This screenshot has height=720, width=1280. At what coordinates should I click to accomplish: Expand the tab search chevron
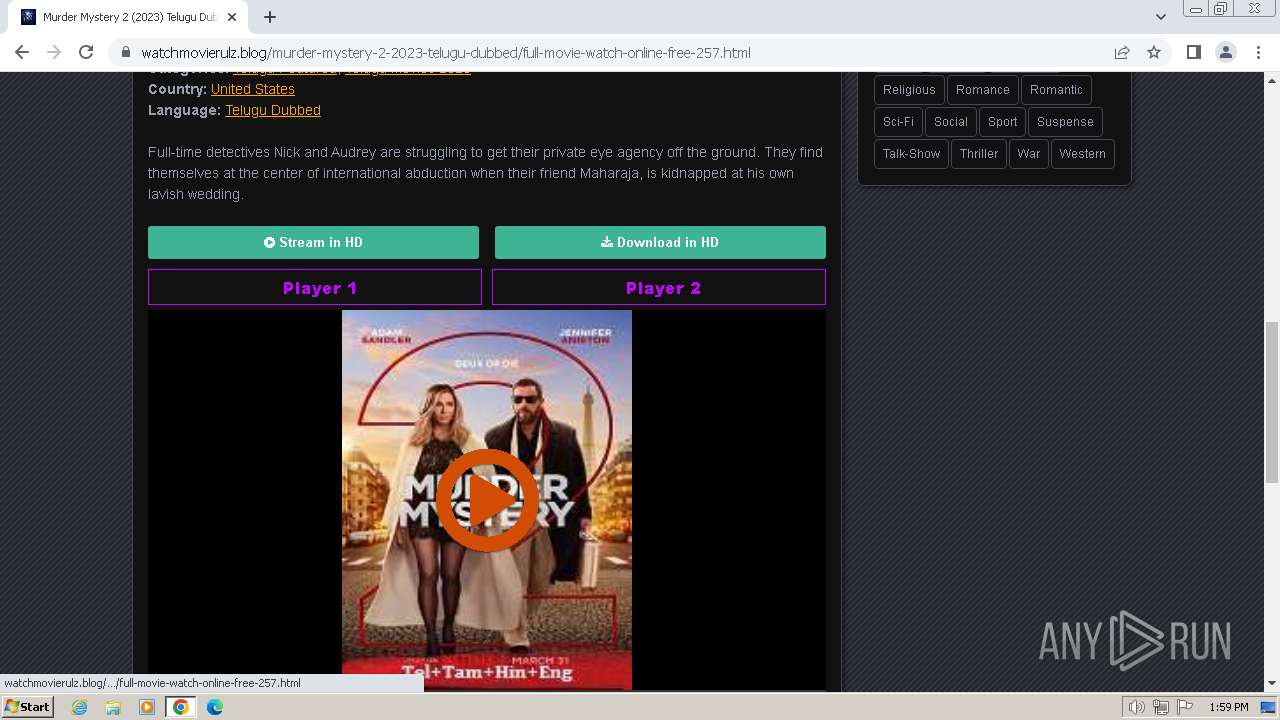(1160, 17)
